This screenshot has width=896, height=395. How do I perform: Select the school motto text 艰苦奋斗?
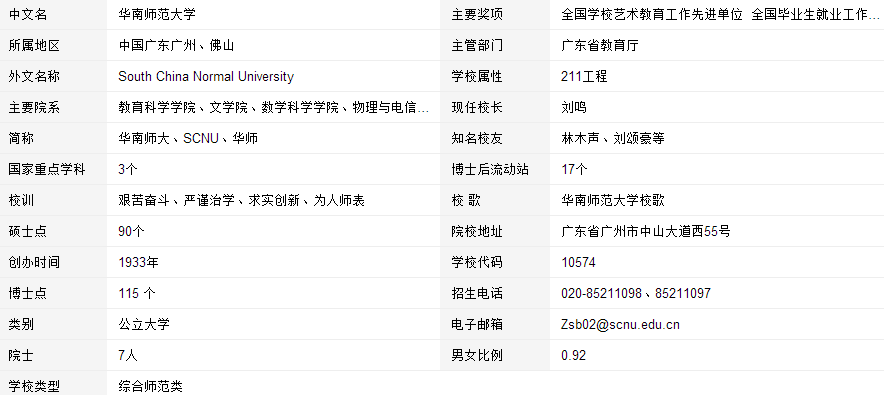[144, 201]
